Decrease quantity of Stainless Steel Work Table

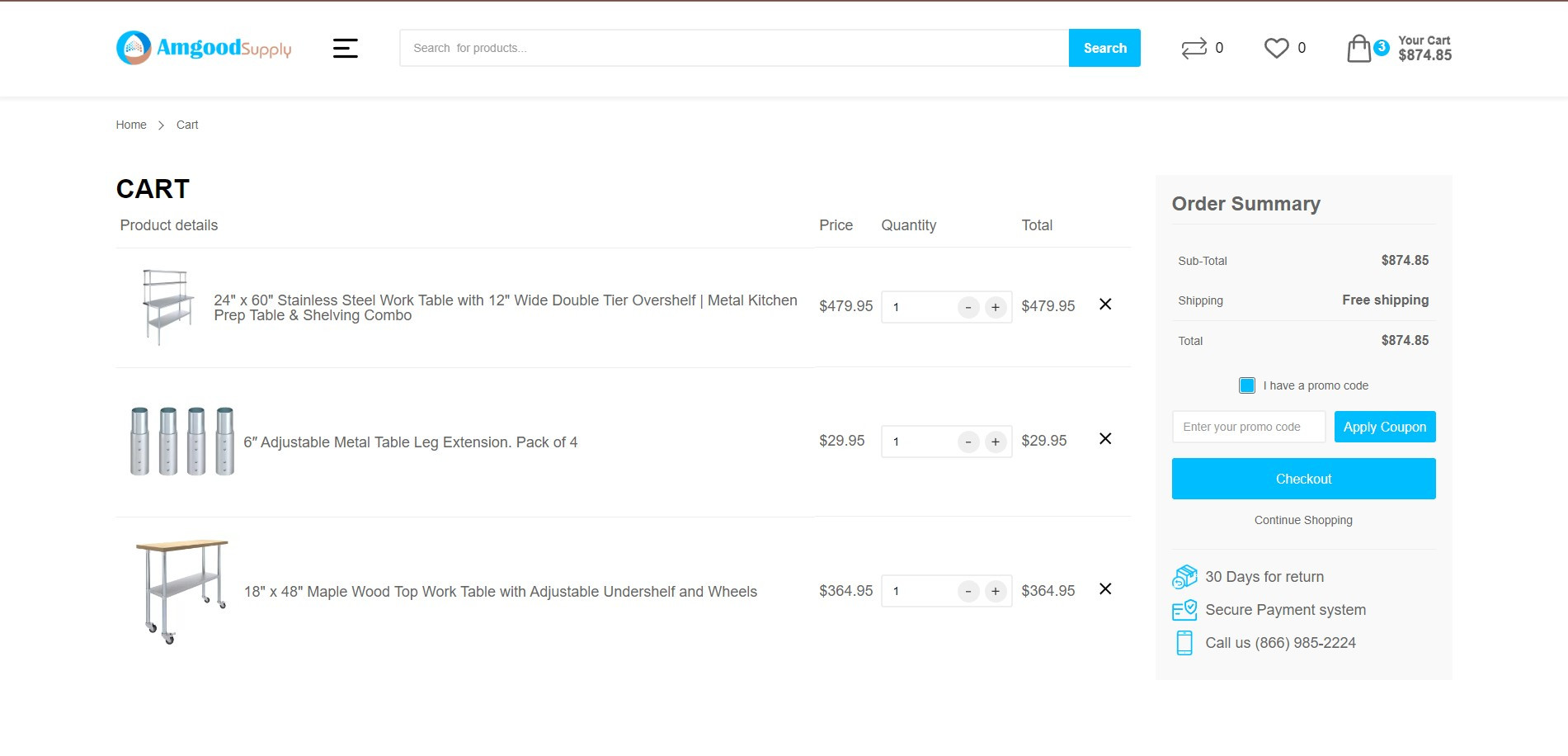click(x=968, y=308)
